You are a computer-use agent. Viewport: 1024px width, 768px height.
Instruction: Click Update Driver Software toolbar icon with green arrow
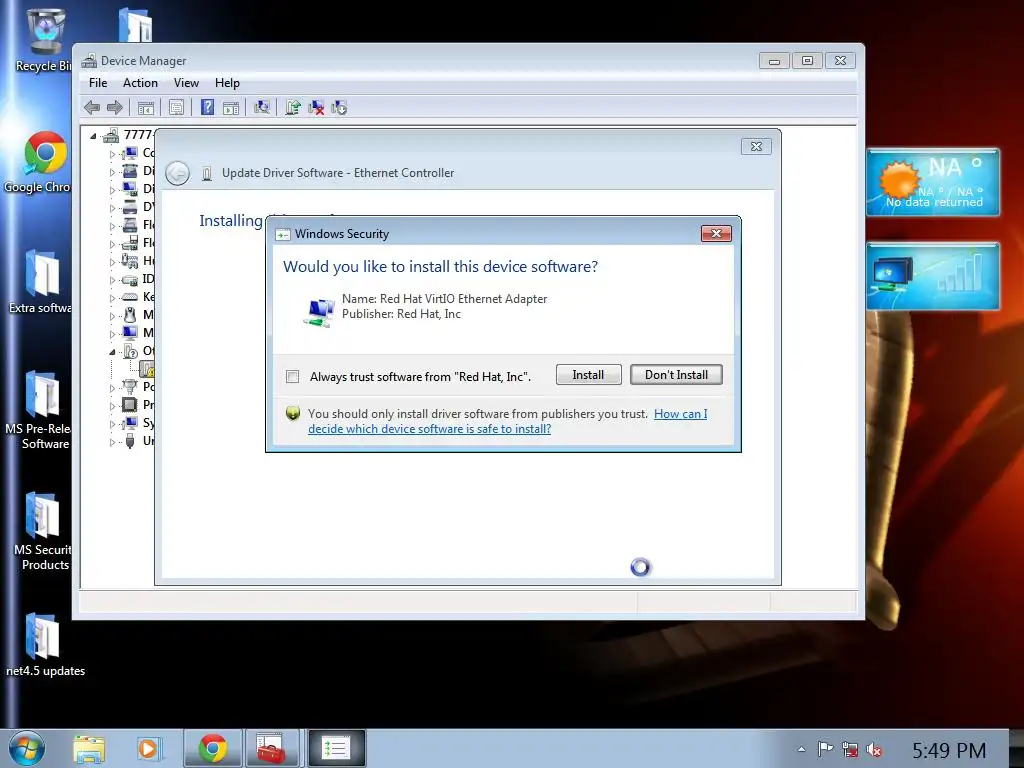tap(293, 108)
